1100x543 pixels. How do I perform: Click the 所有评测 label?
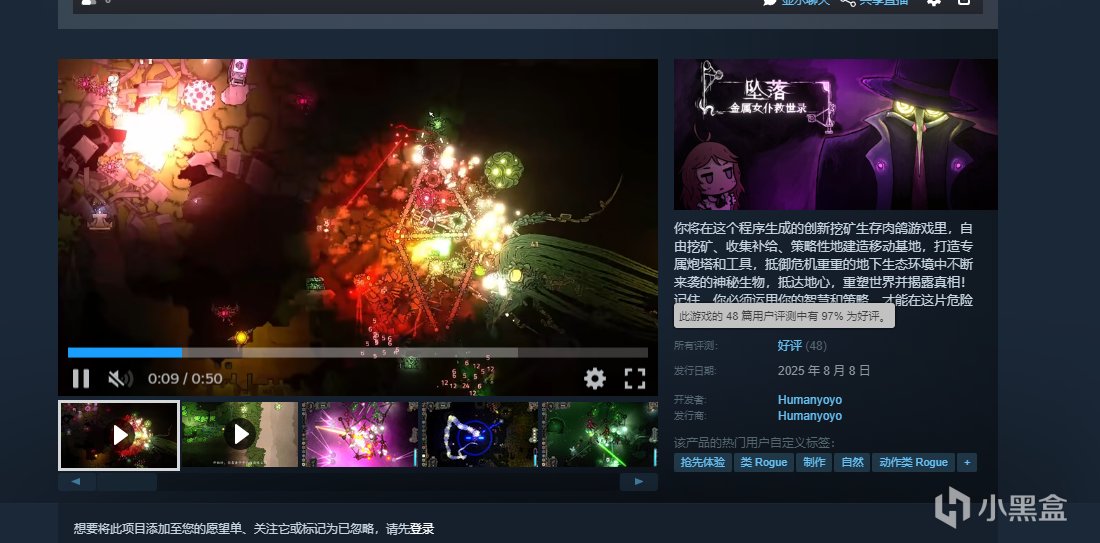pos(696,346)
